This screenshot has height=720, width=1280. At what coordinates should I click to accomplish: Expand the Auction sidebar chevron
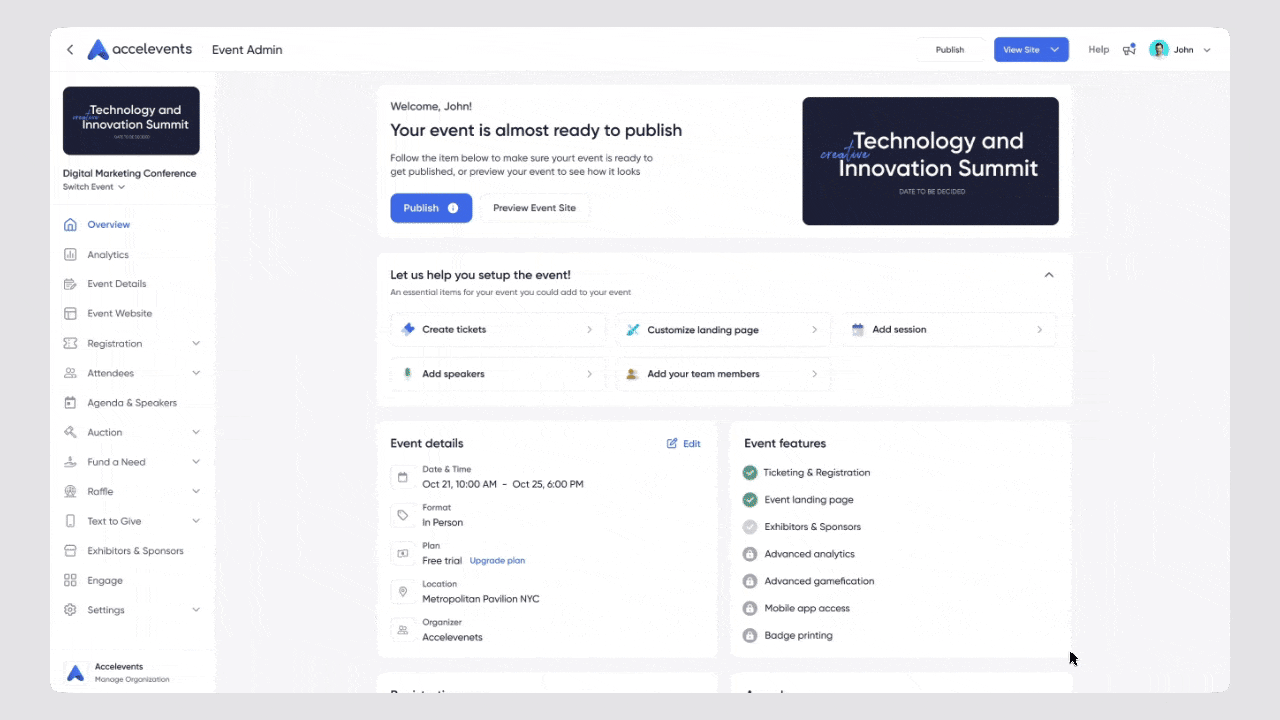click(x=196, y=432)
